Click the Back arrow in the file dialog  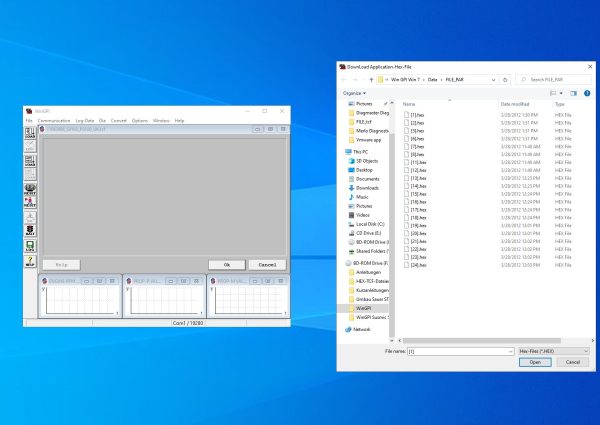click(x=344, y=80)
